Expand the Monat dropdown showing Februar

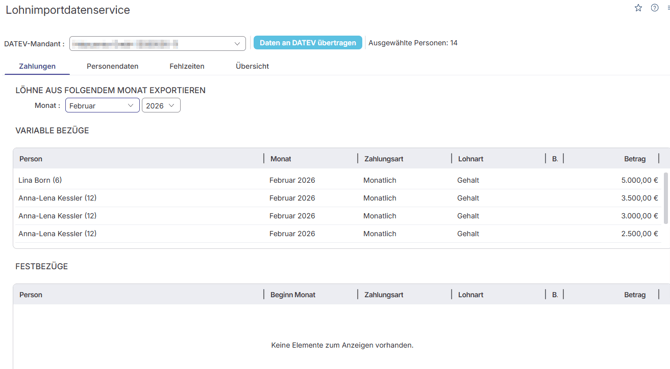[x=102, y=105]
